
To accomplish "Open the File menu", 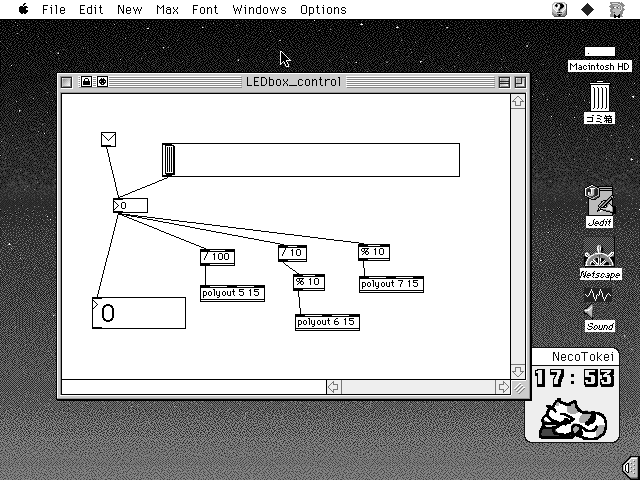I will 53,9.
